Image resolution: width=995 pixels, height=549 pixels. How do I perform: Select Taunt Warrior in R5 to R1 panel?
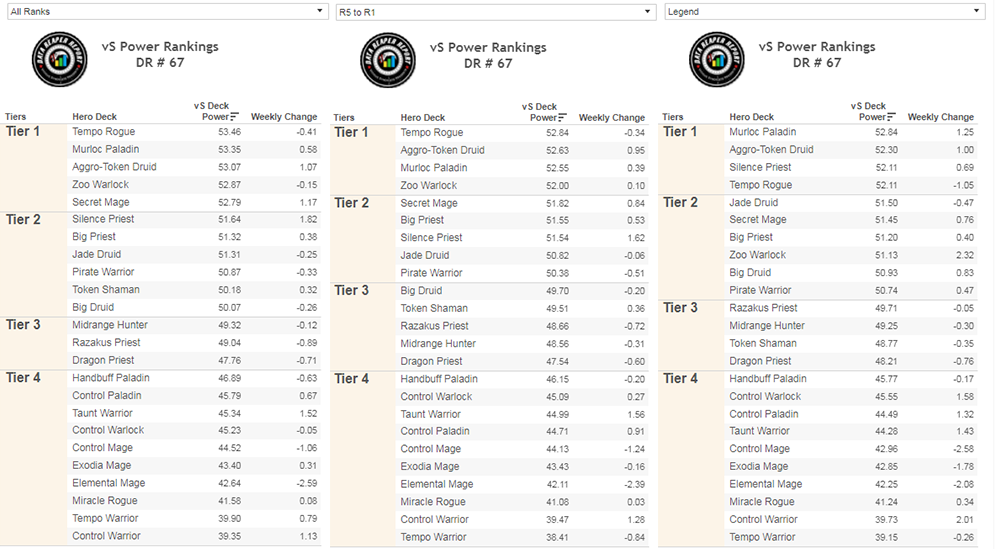click(430, 414)
